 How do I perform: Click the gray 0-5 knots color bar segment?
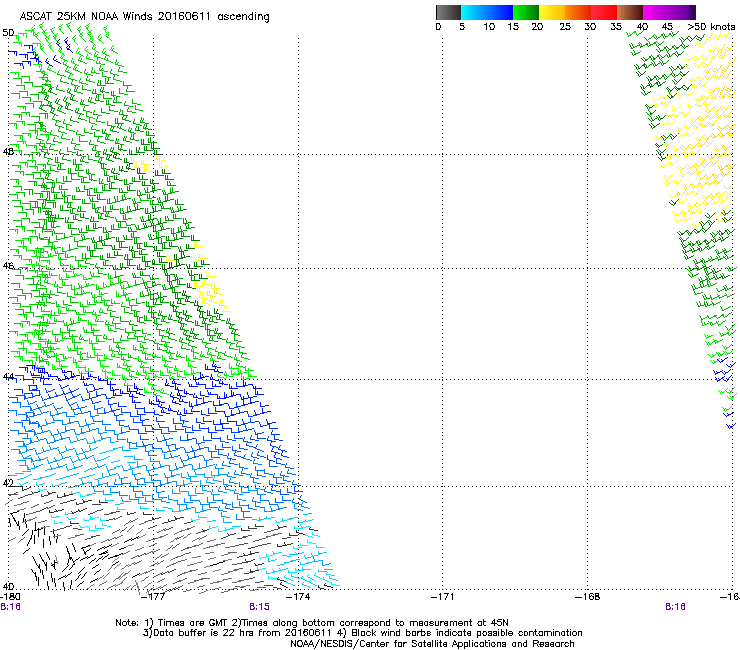tap(448, 12)
